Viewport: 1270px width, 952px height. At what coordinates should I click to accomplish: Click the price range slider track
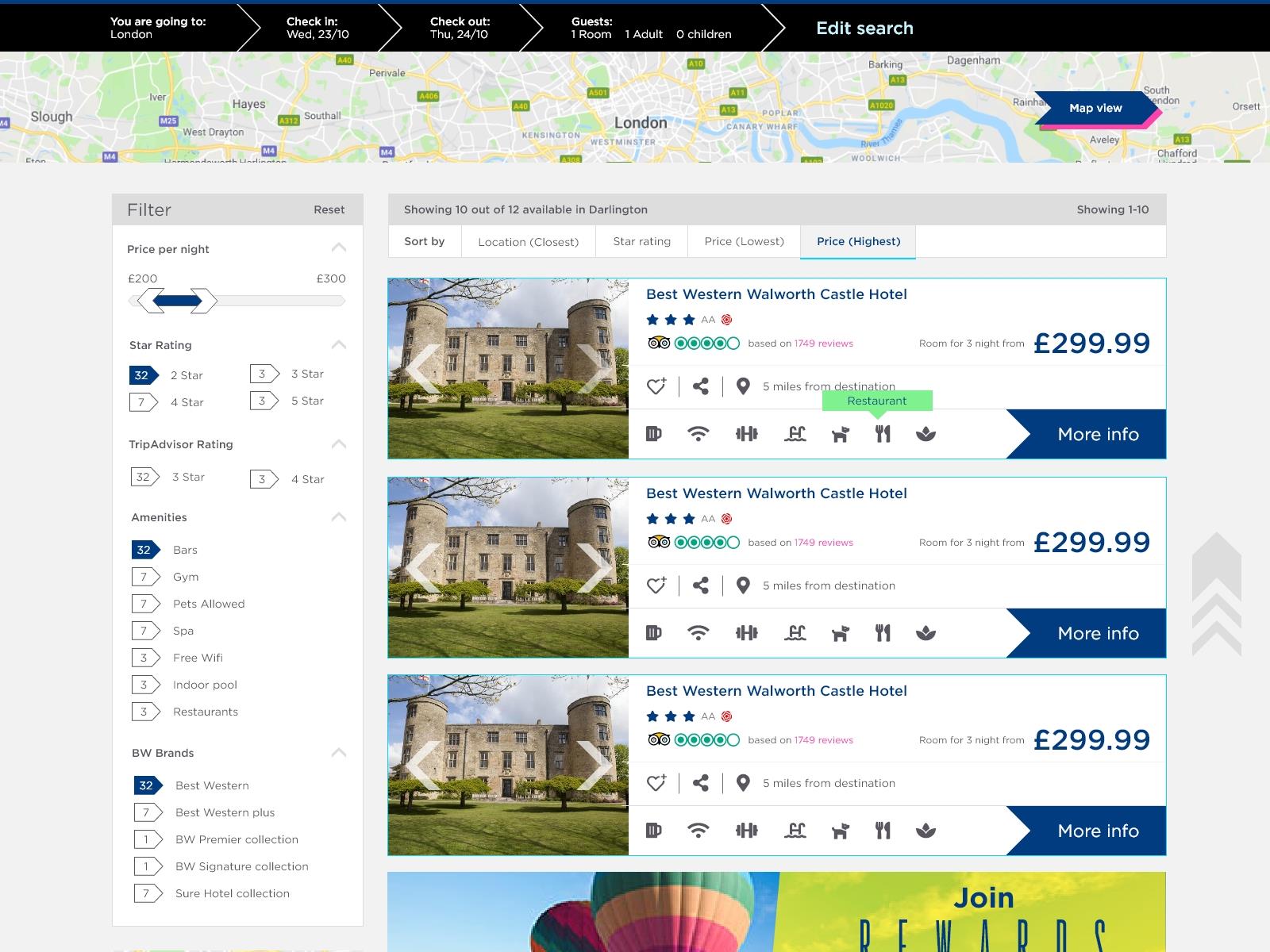pyautogui.click(x=237, y=301)
